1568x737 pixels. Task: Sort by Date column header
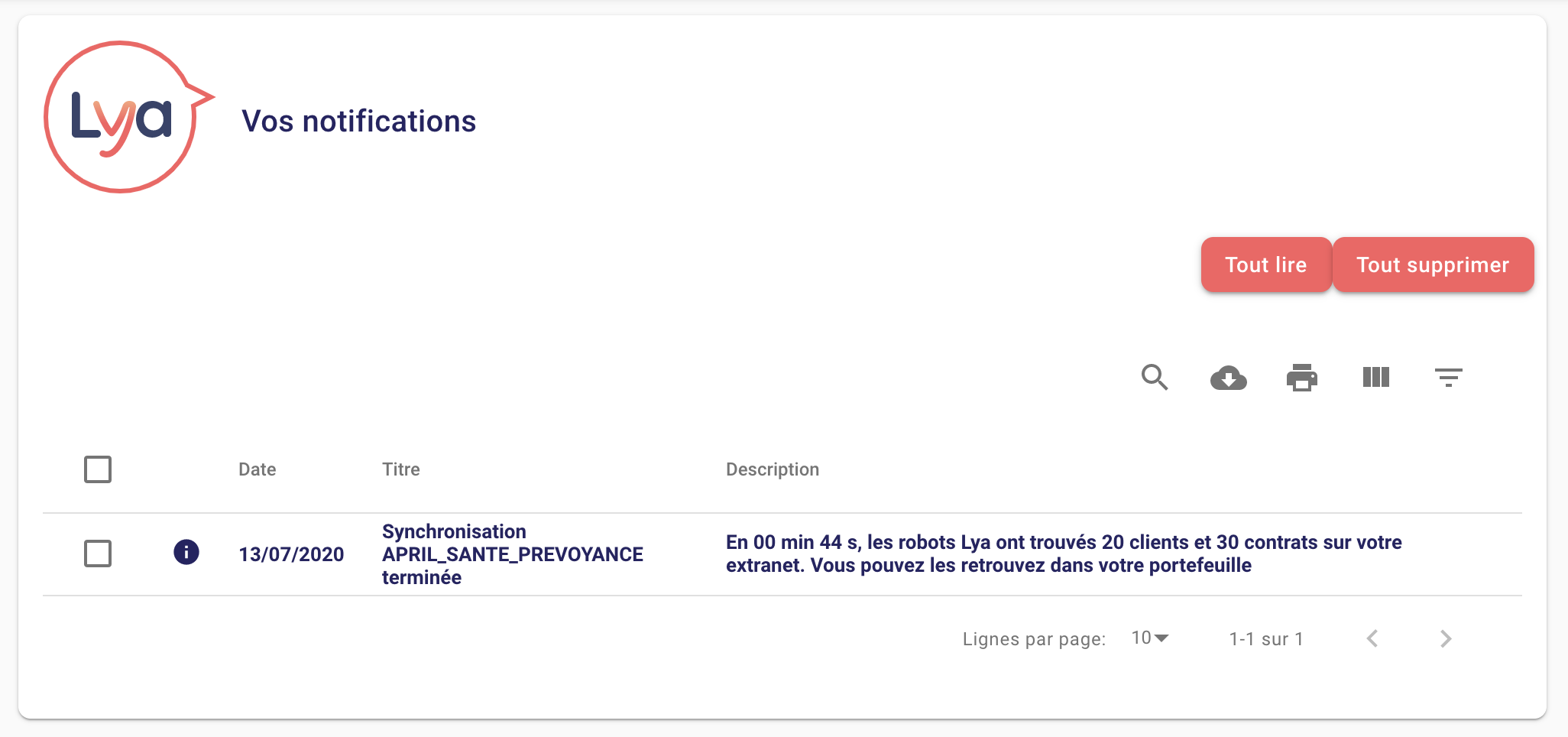(x=257, y=469)
